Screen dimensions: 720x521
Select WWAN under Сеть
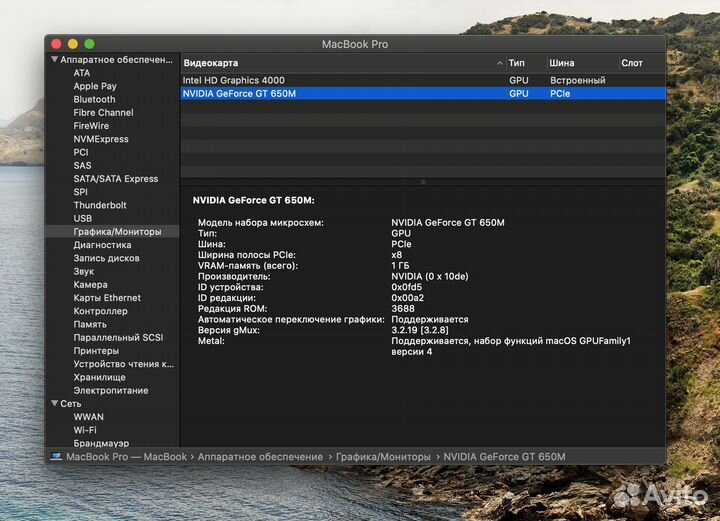[x=88, y=417]
